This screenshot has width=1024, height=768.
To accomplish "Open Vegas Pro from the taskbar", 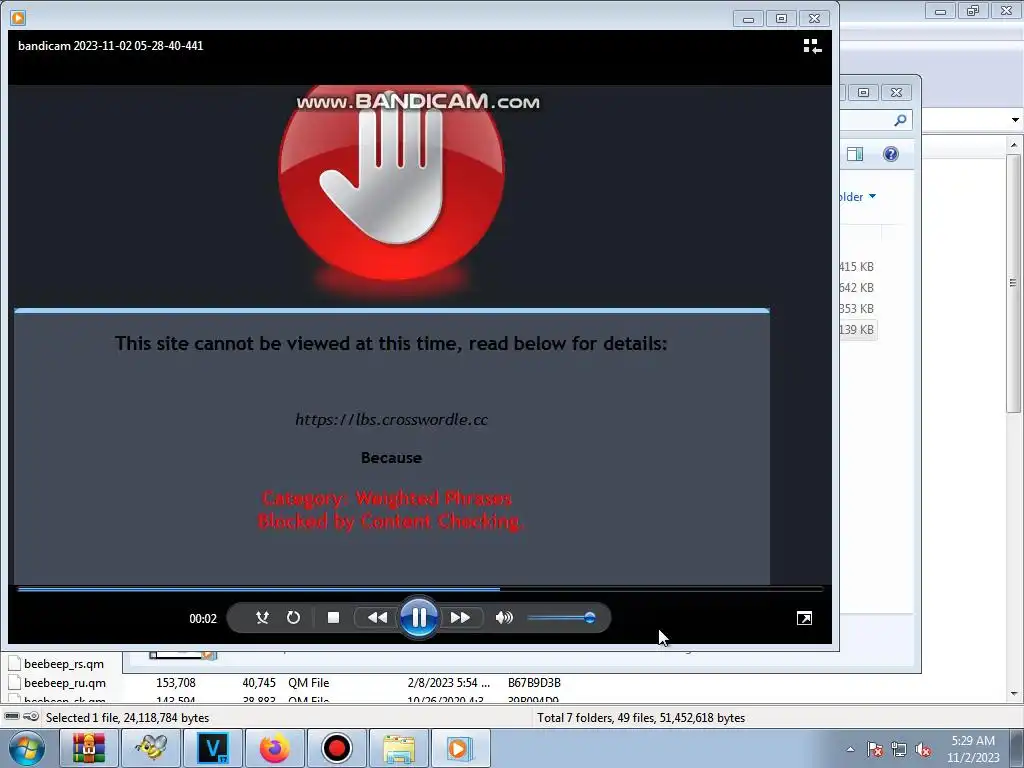I will click(x=213, y=748).
